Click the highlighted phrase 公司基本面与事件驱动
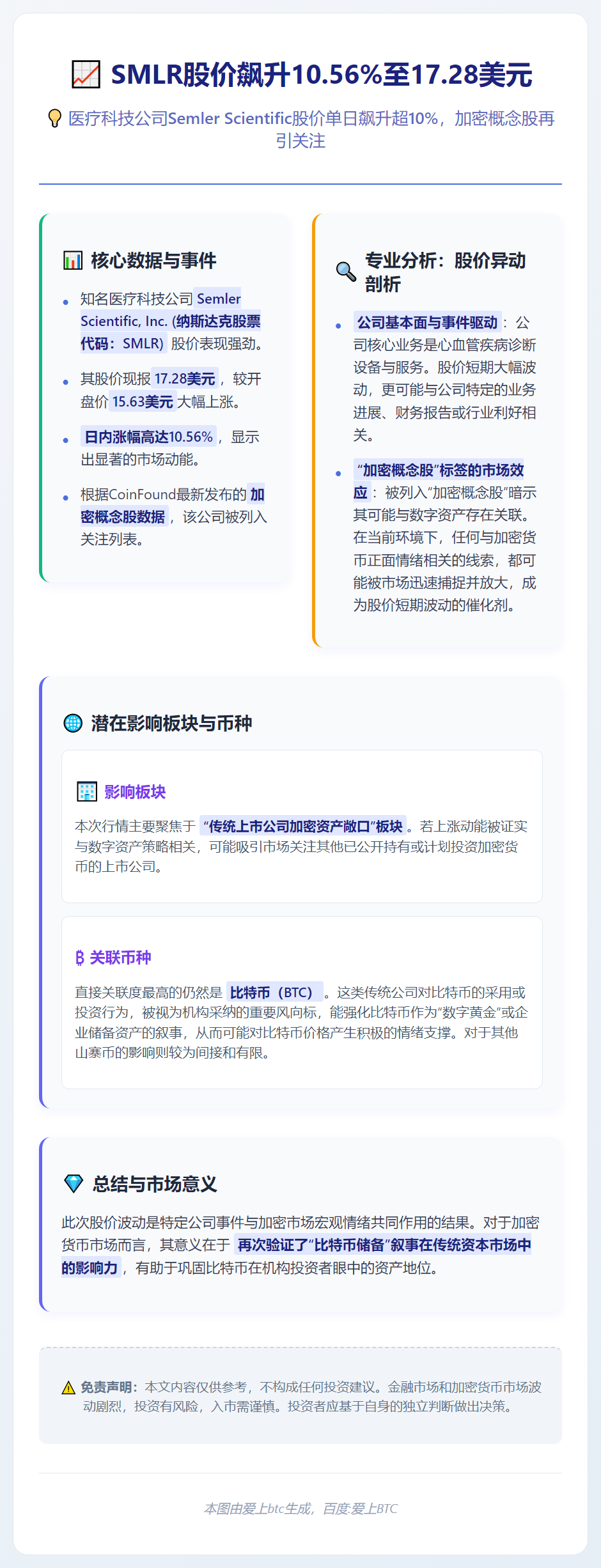Screen dimensions: 601x1568 coord(427,323)
